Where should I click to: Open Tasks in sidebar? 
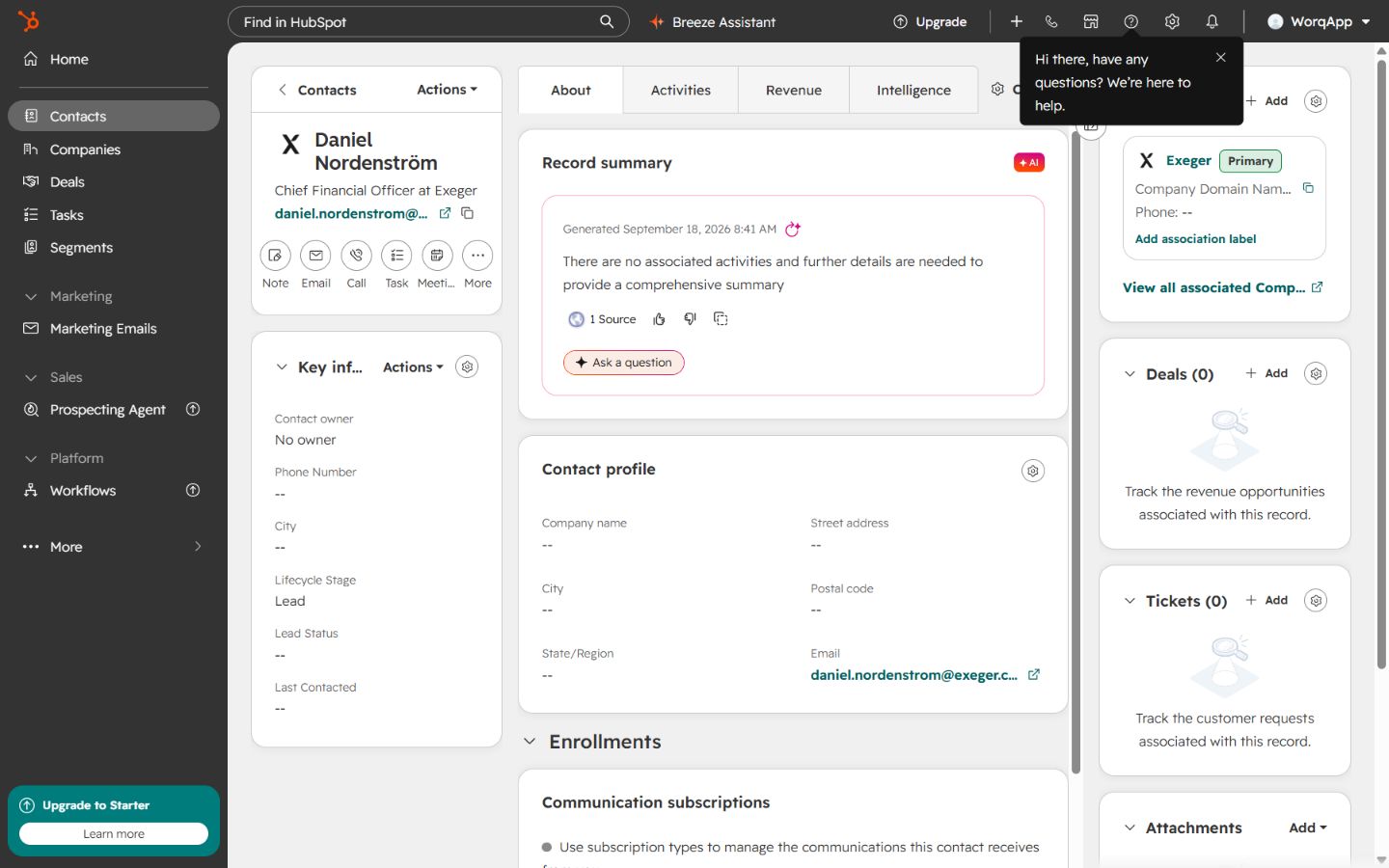[x=114, y=214]
